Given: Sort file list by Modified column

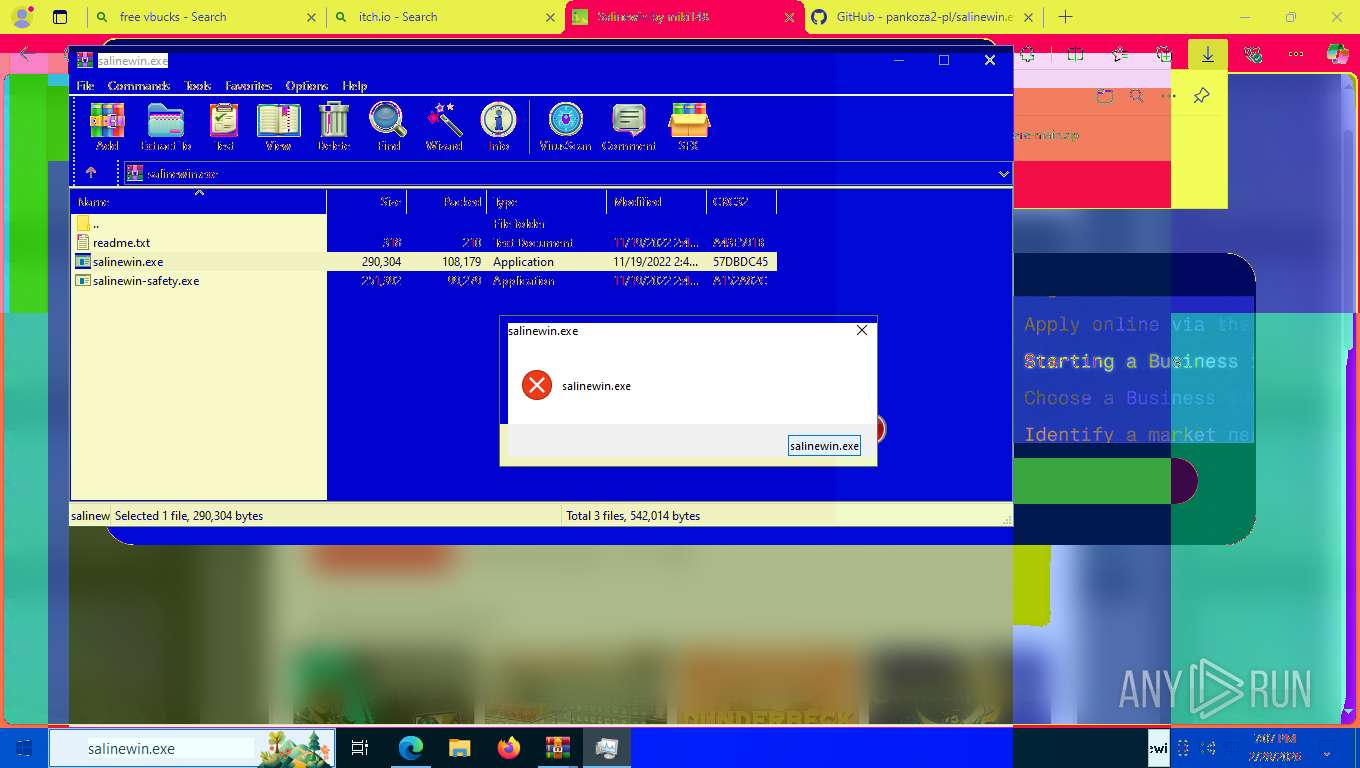Looking at the screenshot, I should [x=657, y=202].
